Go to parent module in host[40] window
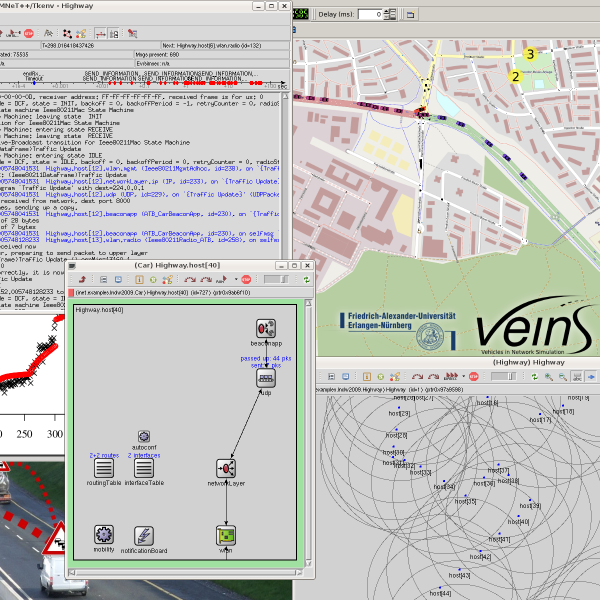Screen dimensions: 600x600 tap(82, 279)
